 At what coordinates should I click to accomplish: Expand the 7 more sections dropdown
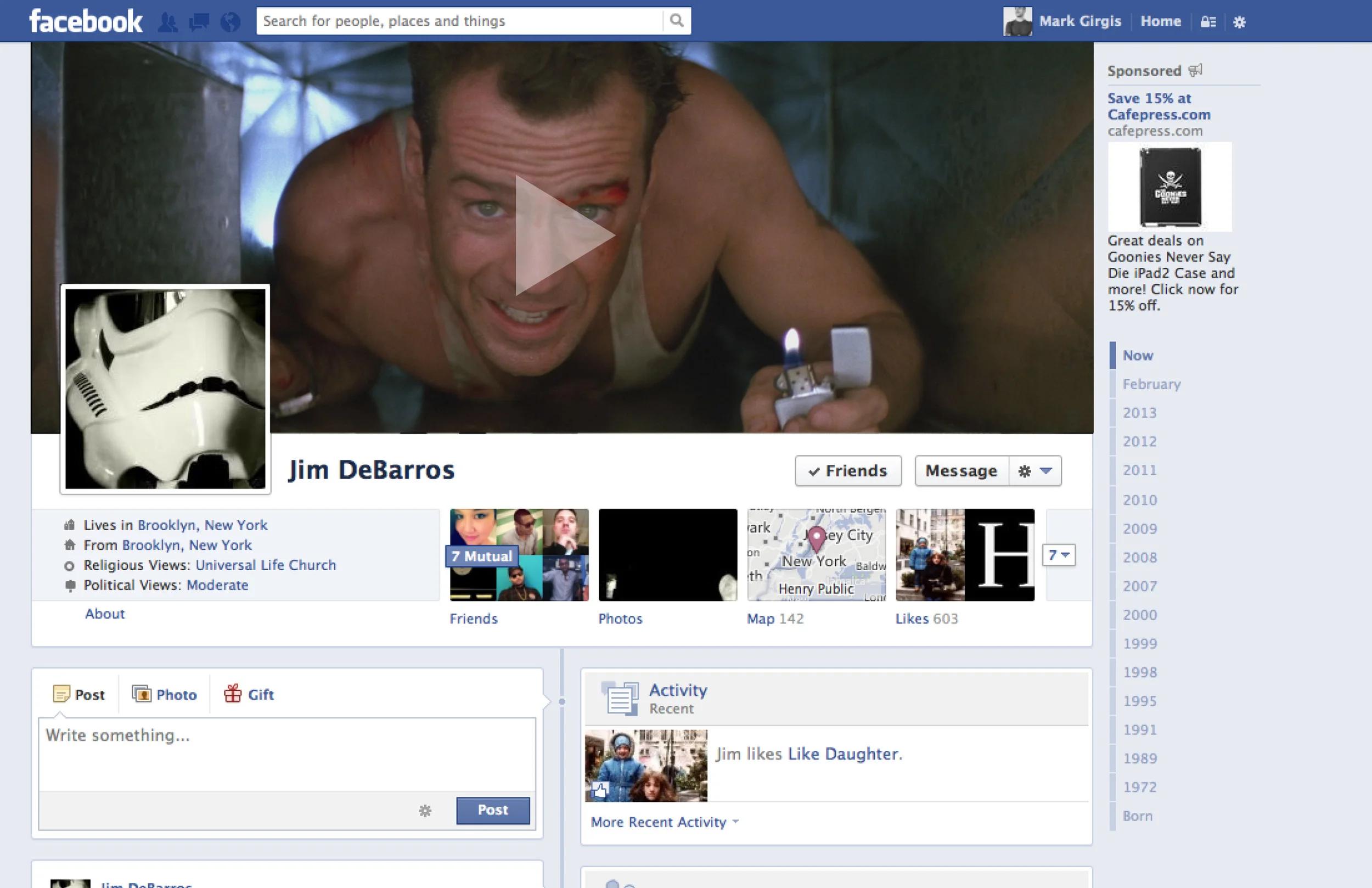click(1059, 555)
